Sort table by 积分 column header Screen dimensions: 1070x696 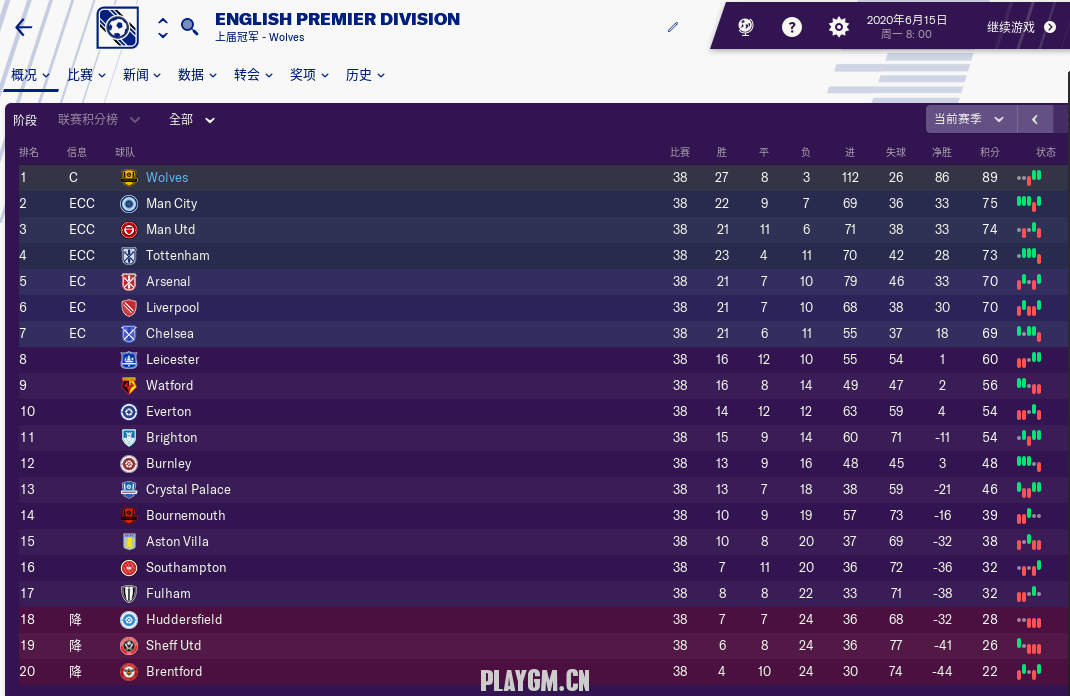[990, 153]
